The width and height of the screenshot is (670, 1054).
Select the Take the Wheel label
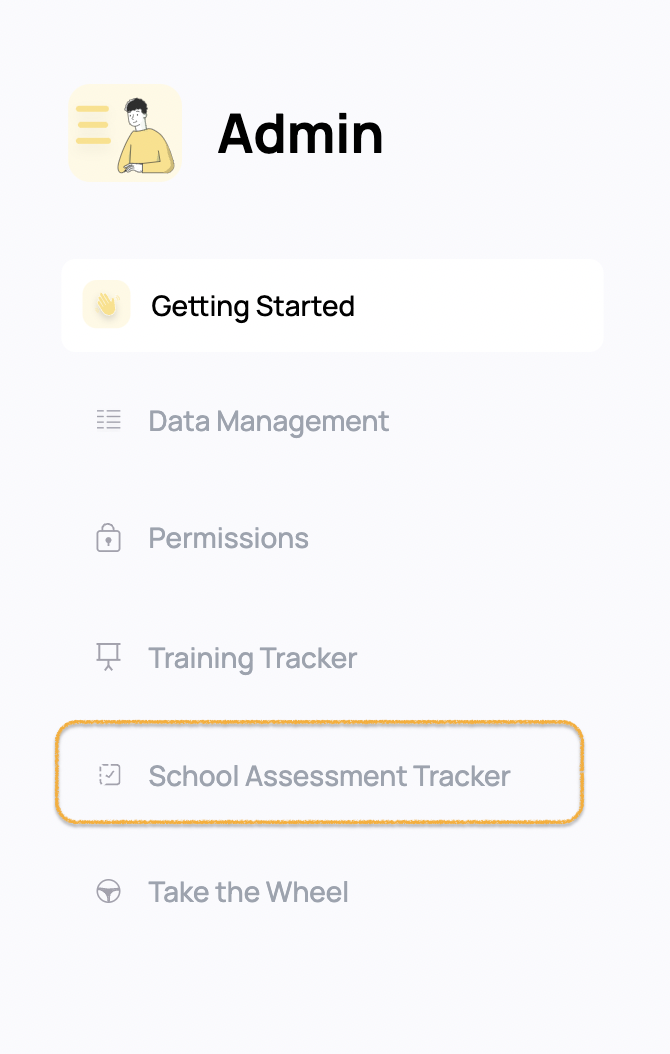click(x=249, y=893)
